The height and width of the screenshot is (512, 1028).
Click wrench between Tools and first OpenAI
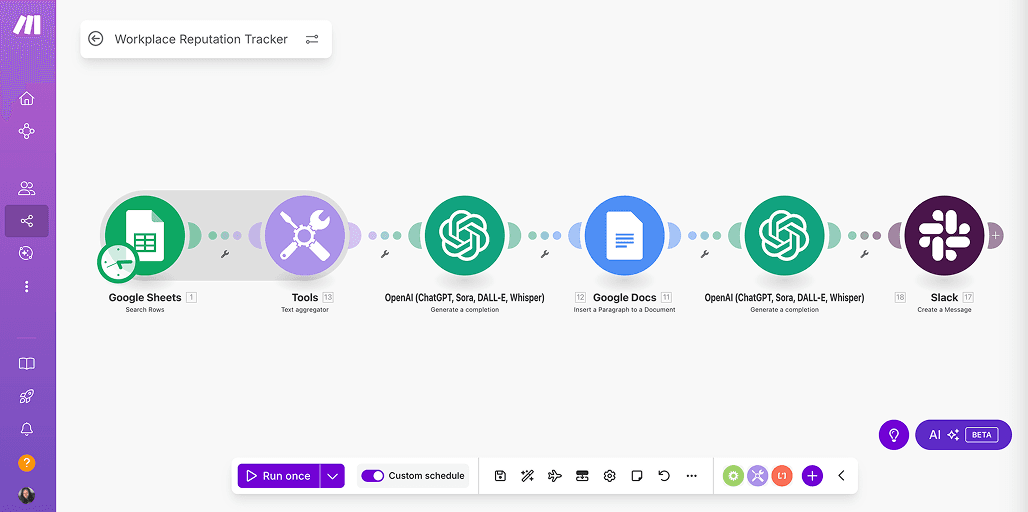tap(385, 254)
